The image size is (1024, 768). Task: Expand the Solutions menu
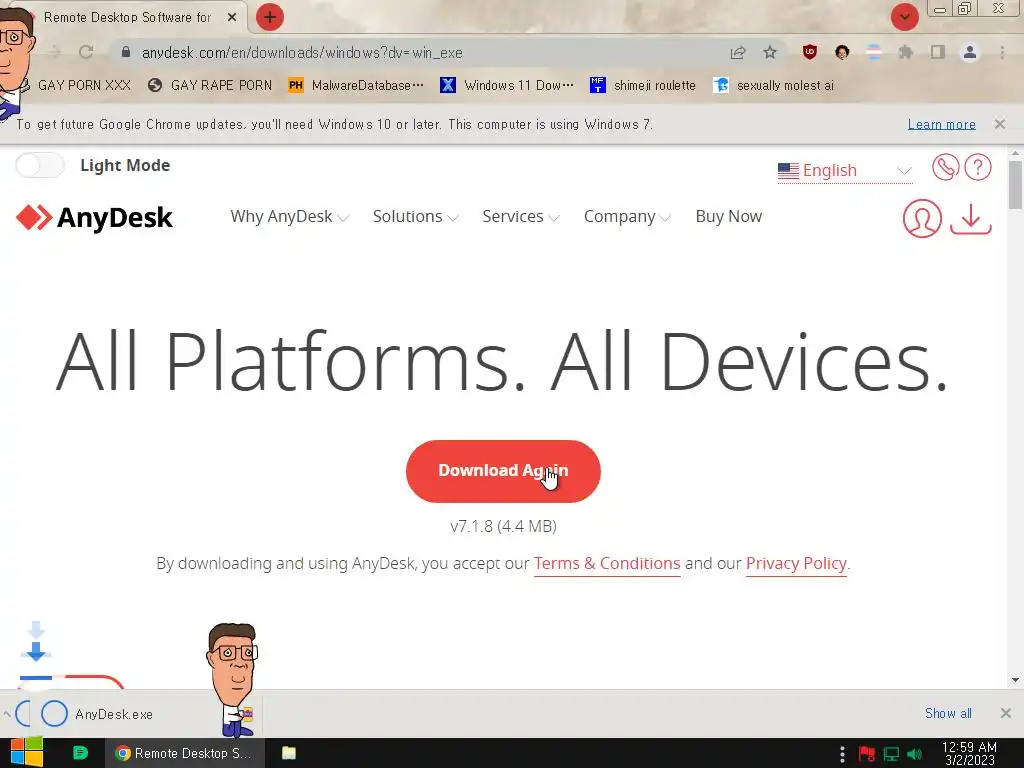(x=415, y=216)
